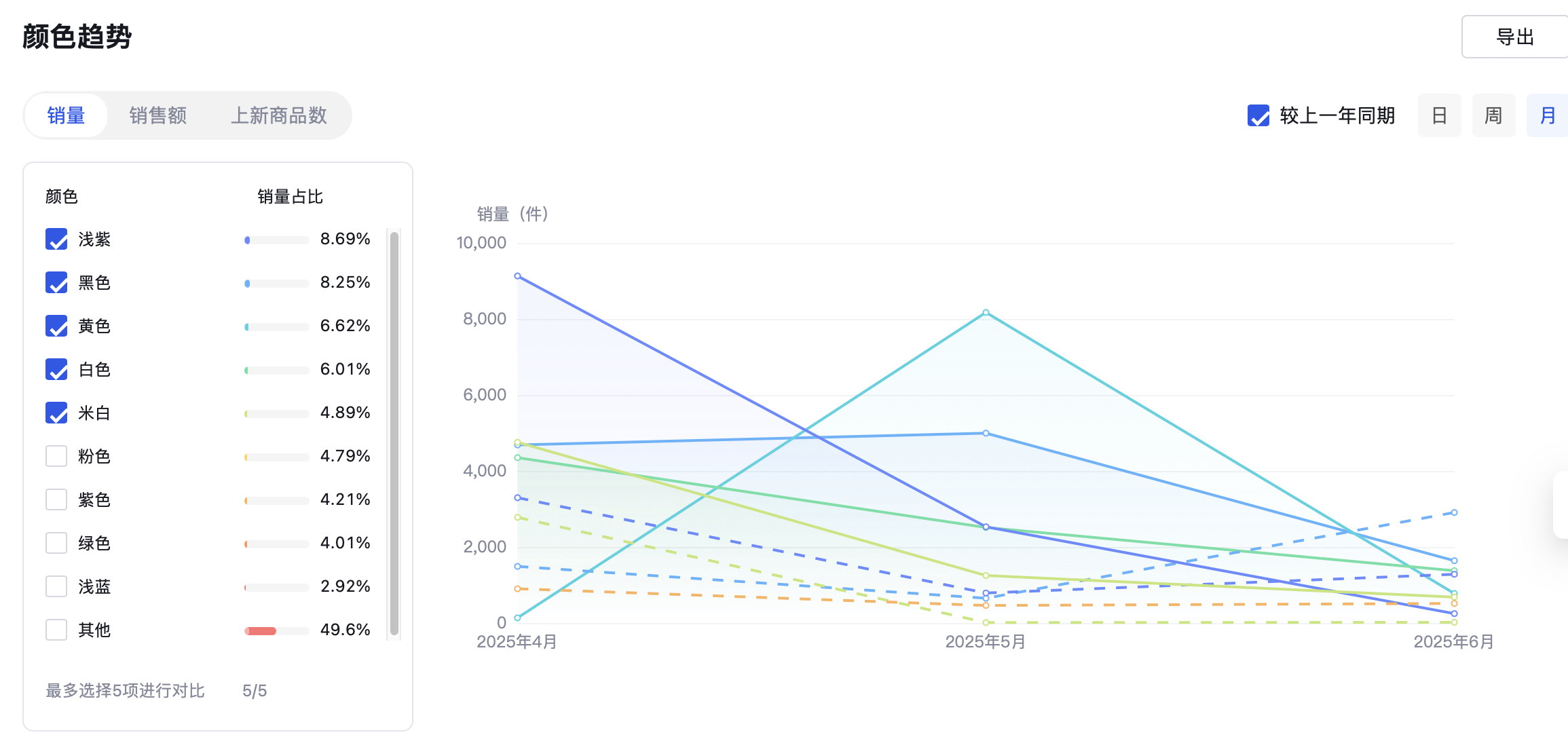
Task: Uncheck the 白色 color checkbox
Action: [56, 369]
